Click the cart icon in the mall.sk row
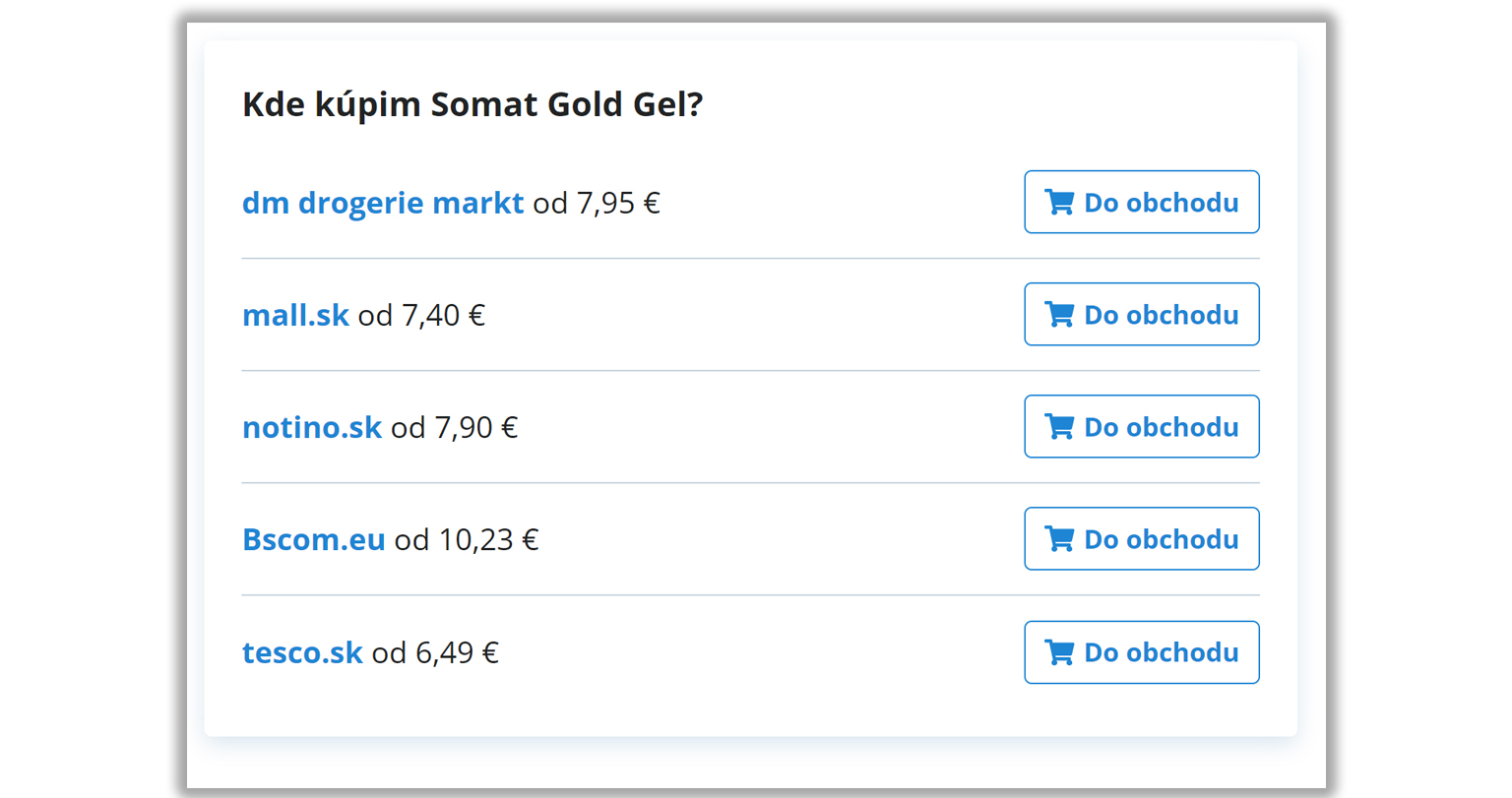 click(x=1059, y=315)
